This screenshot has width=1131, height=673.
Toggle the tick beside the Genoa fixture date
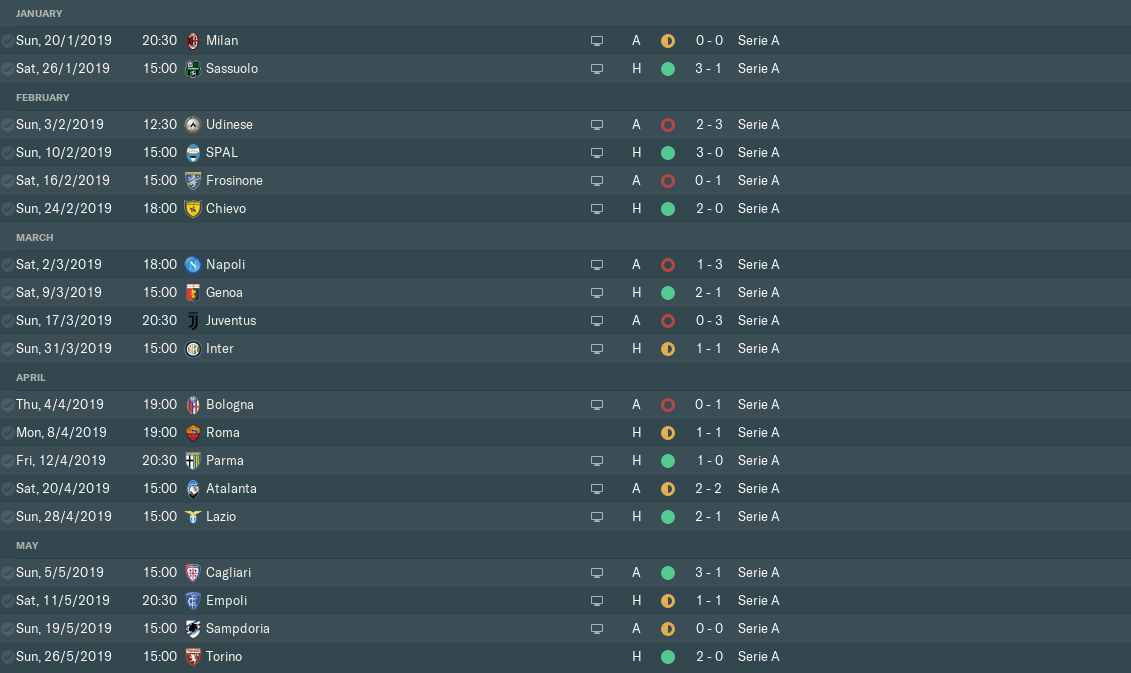[x=8, y=293]
